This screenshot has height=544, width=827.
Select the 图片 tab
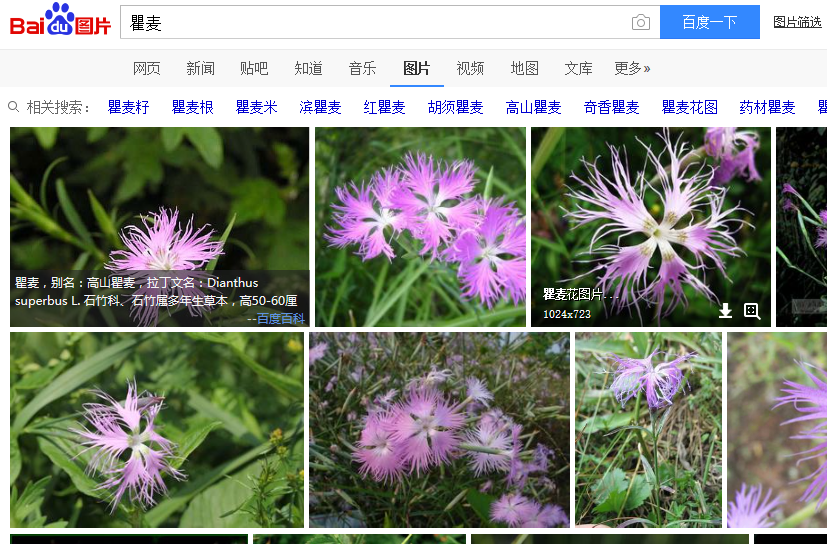pyautogui.click(x=417, y=68)
